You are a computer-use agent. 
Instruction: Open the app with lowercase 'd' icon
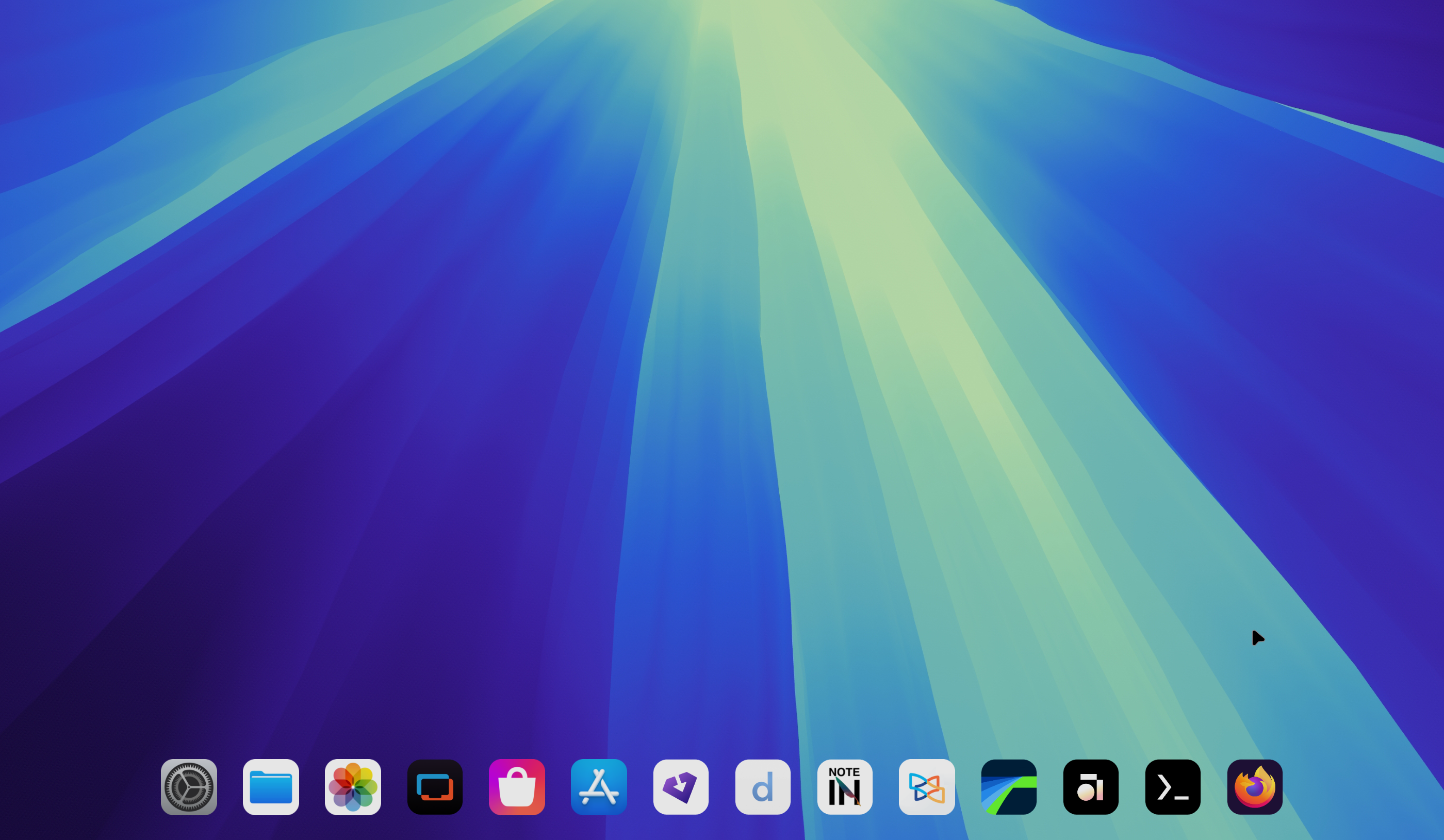click(763, 787)
